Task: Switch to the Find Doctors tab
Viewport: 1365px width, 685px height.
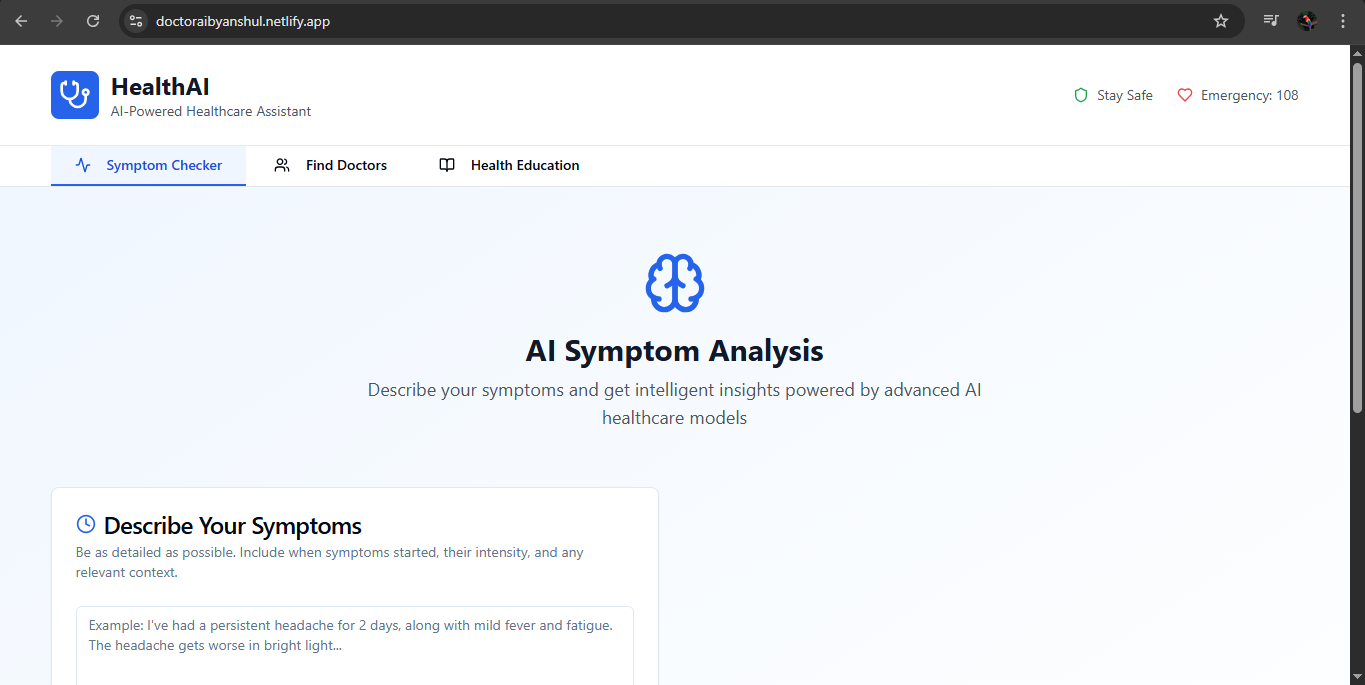Action: 331,165
